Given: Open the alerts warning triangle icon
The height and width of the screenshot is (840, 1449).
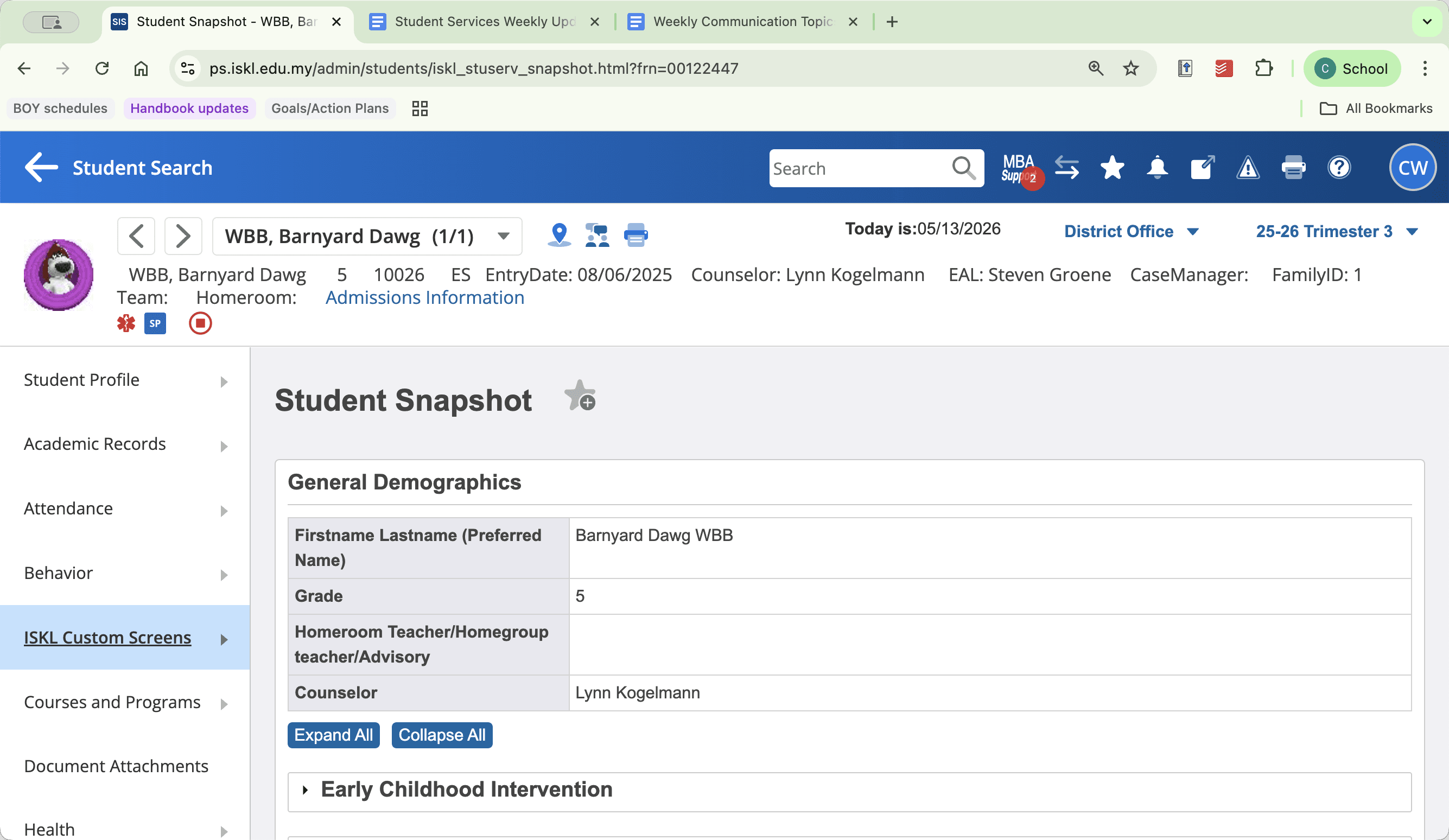Looking at the screenshot, I should tap(1248, 168).
